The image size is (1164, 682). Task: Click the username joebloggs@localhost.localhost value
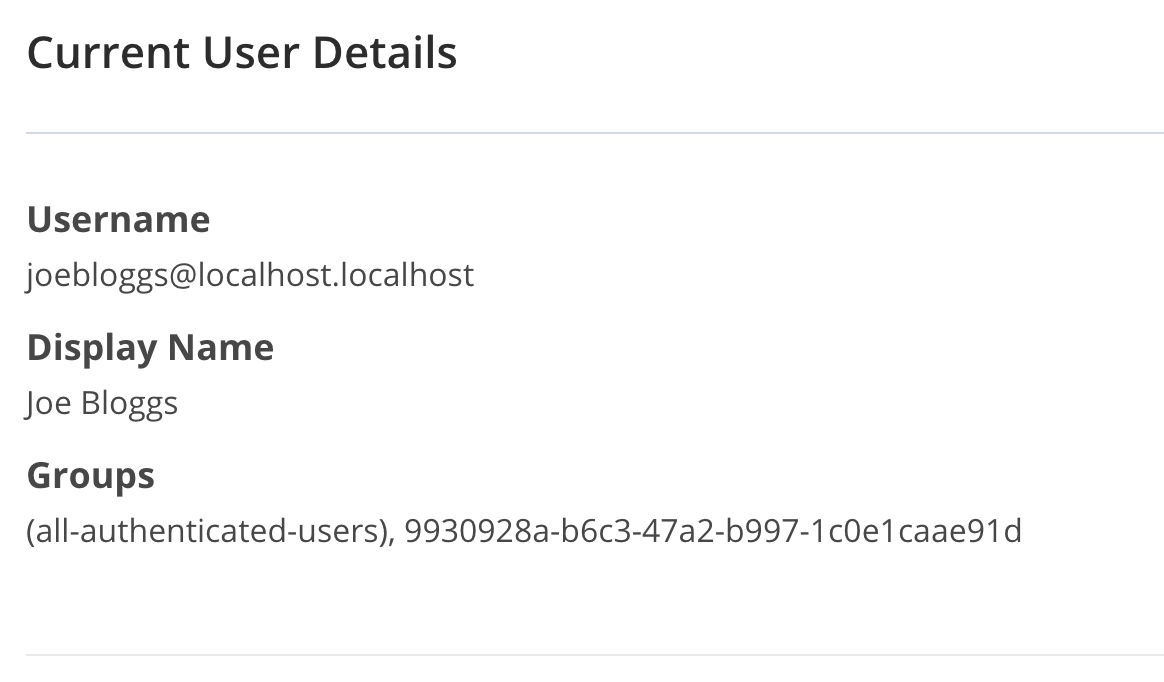coord(250,275)
